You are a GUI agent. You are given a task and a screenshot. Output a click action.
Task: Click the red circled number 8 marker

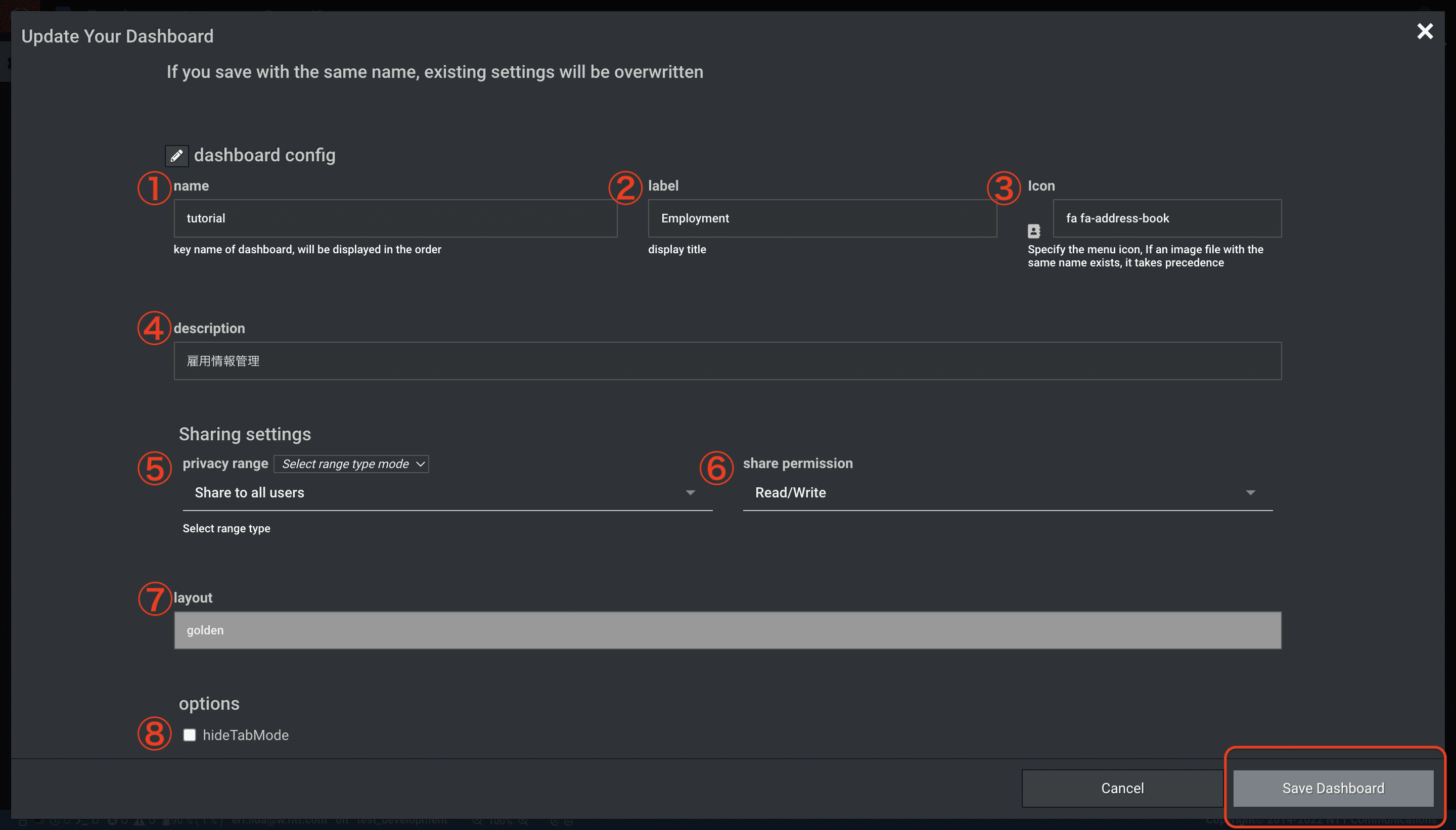(x=154, y=733)
